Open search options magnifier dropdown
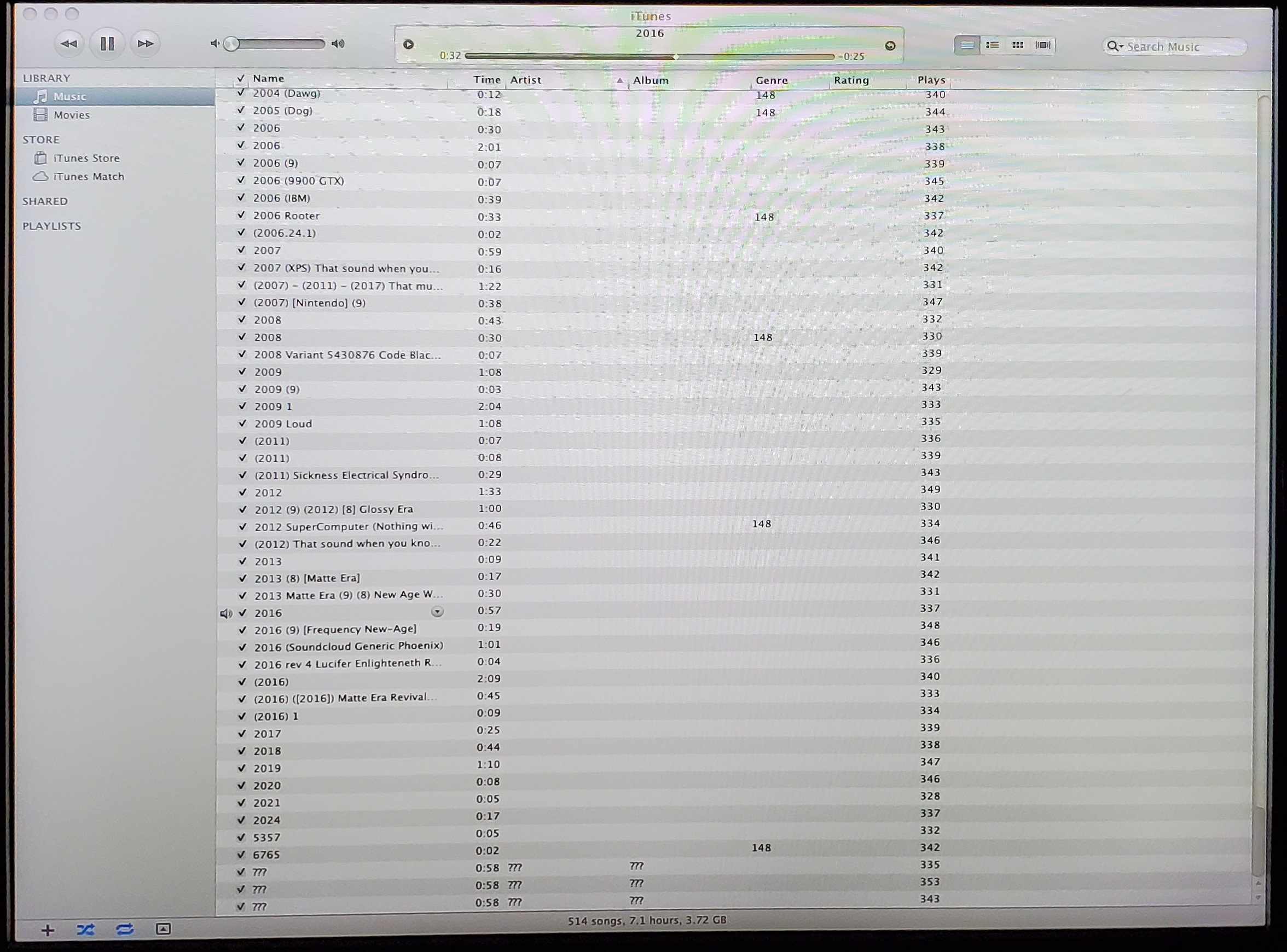This screenshot has width=1287, height=952. [1115, 46]
